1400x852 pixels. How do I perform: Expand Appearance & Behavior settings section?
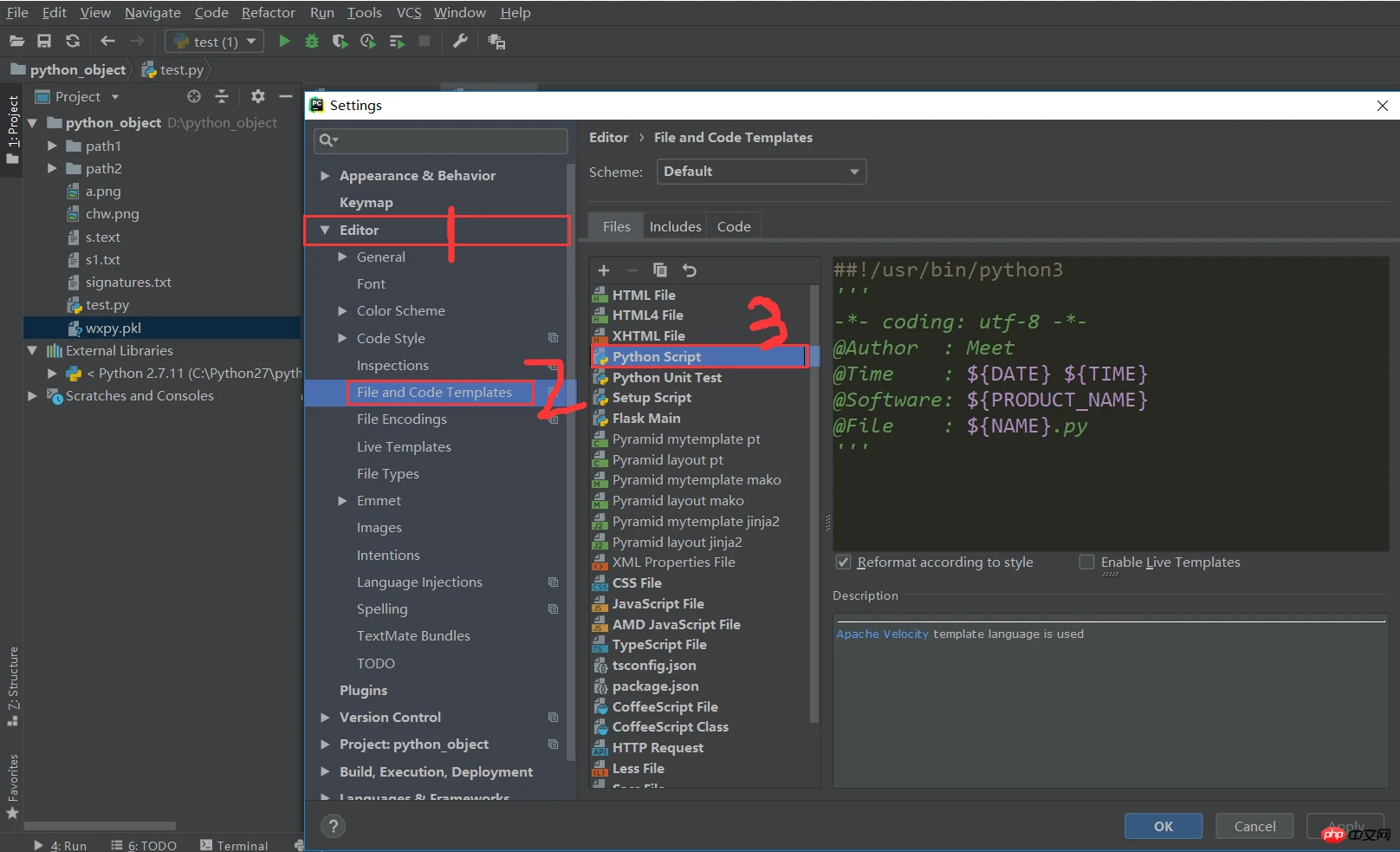pyautogui.click(x=325, y=175)
